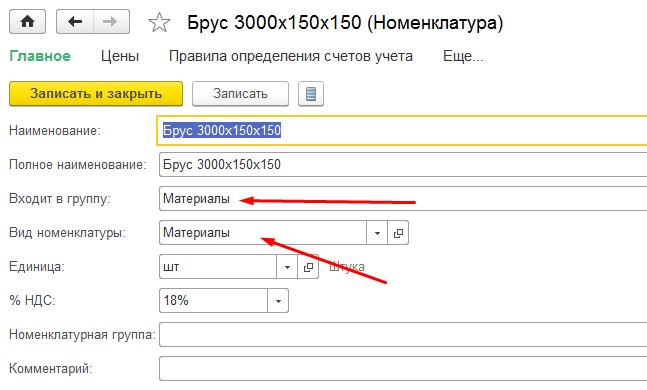Switch to the Цены tab
647x390 pixels.
[x=120, y=56]
